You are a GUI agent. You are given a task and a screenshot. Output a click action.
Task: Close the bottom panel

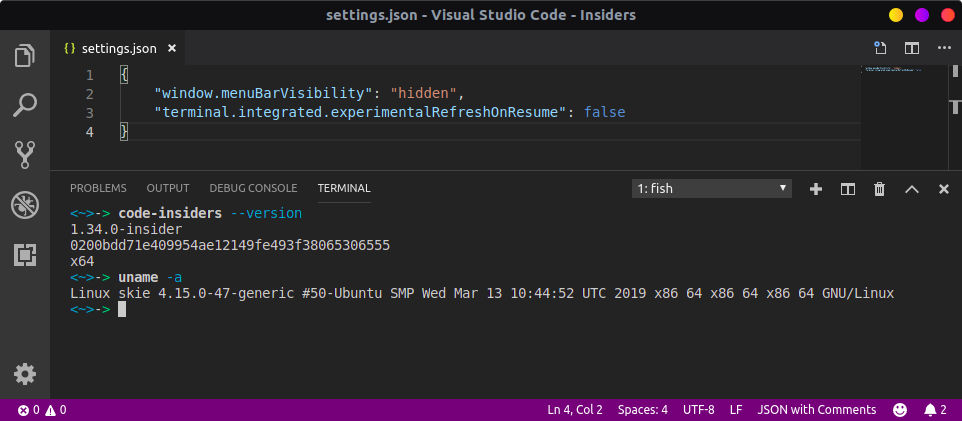(x=944, y=189)
